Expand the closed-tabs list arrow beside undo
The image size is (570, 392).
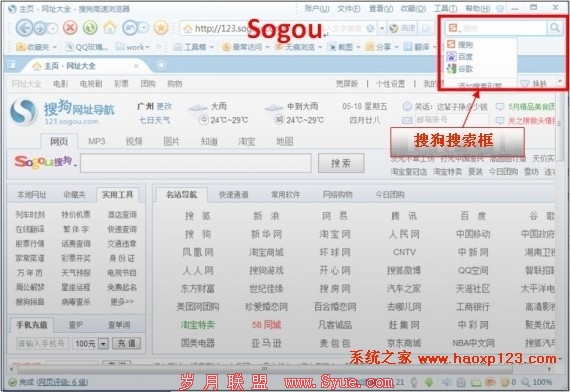(144, 28)
